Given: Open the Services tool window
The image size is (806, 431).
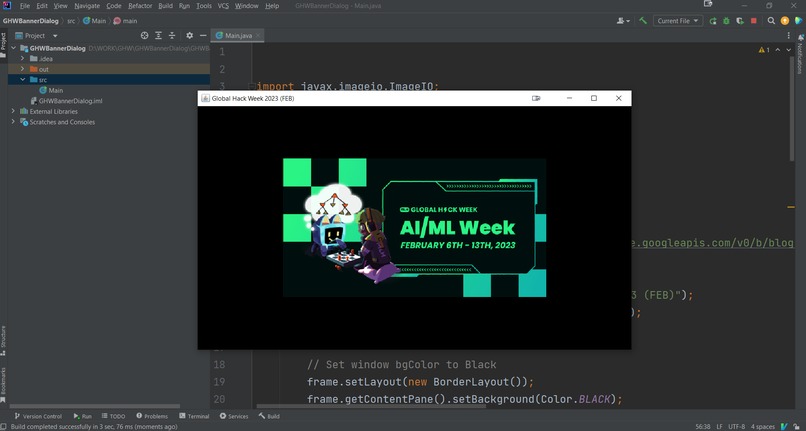Looking at the screenshot, I should [x=234, y=416].
